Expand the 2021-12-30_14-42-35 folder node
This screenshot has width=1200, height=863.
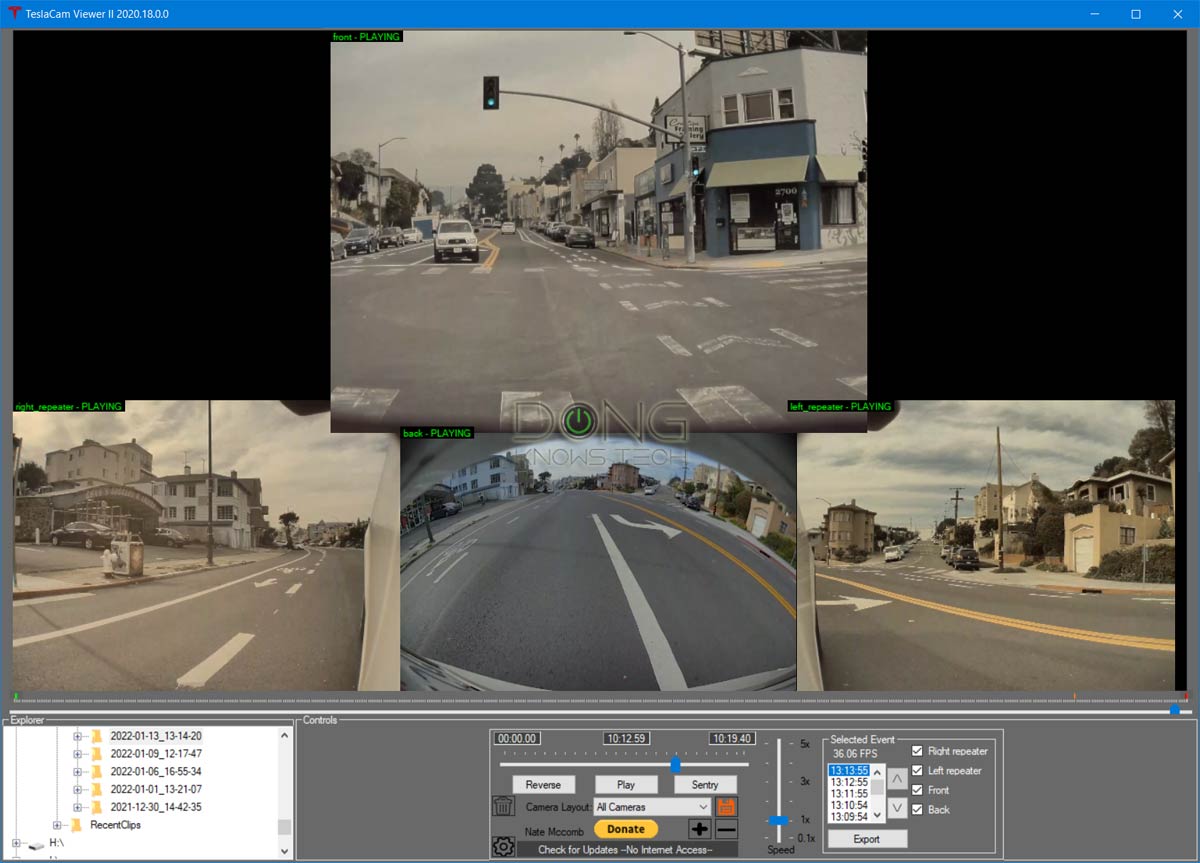(77, 807)
